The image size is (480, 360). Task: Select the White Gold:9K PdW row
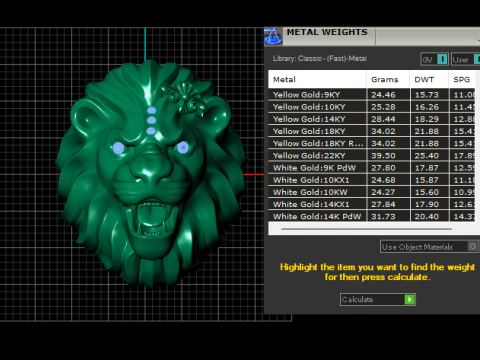click(x=372, y=168)
